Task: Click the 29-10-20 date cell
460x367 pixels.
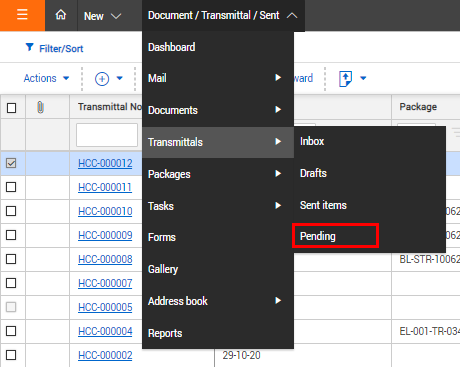Action: tap(241, 355)
